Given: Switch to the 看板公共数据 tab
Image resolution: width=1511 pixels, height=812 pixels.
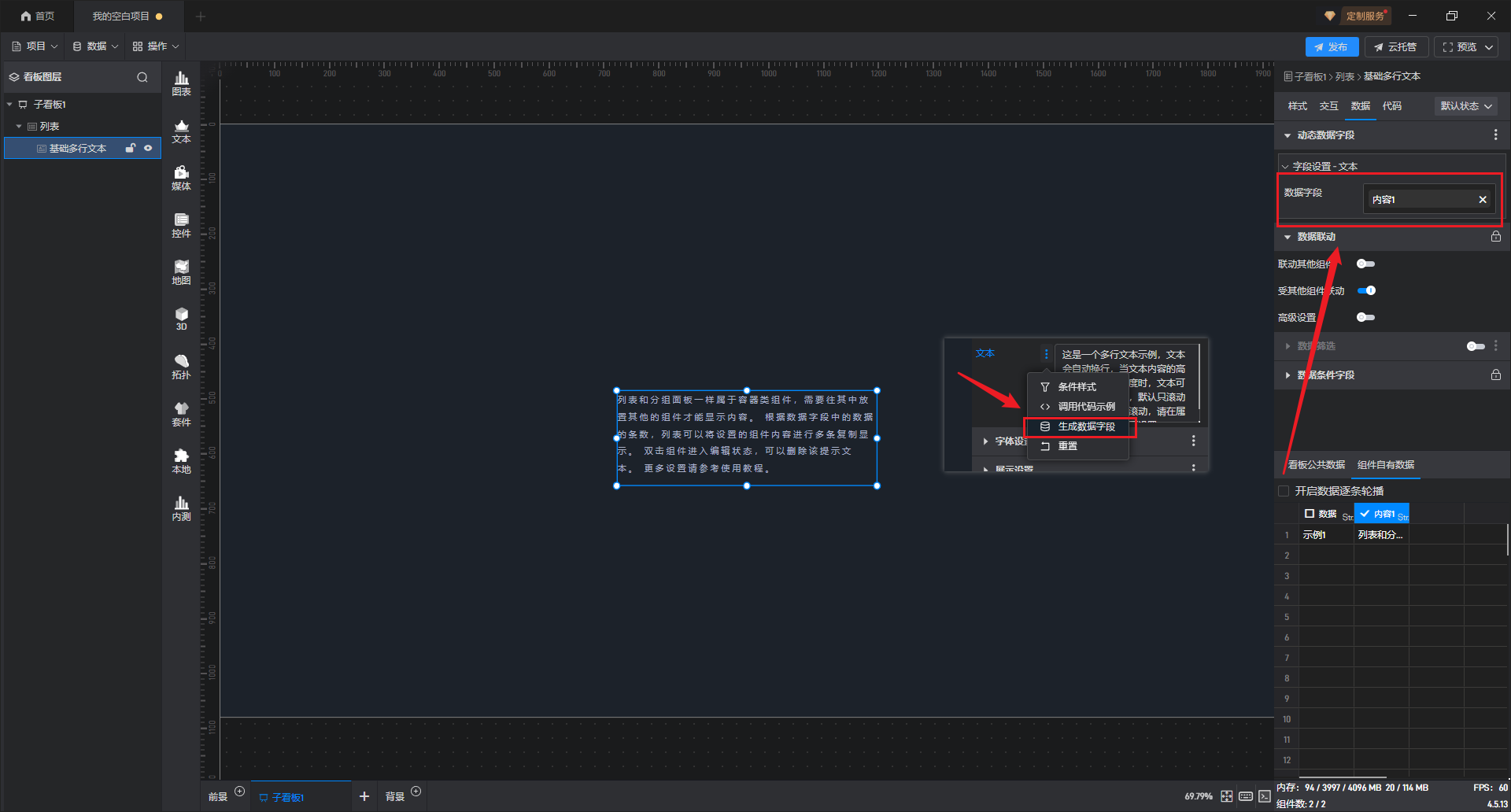Looking at the screenshot, I should [x=1316, y=465].
